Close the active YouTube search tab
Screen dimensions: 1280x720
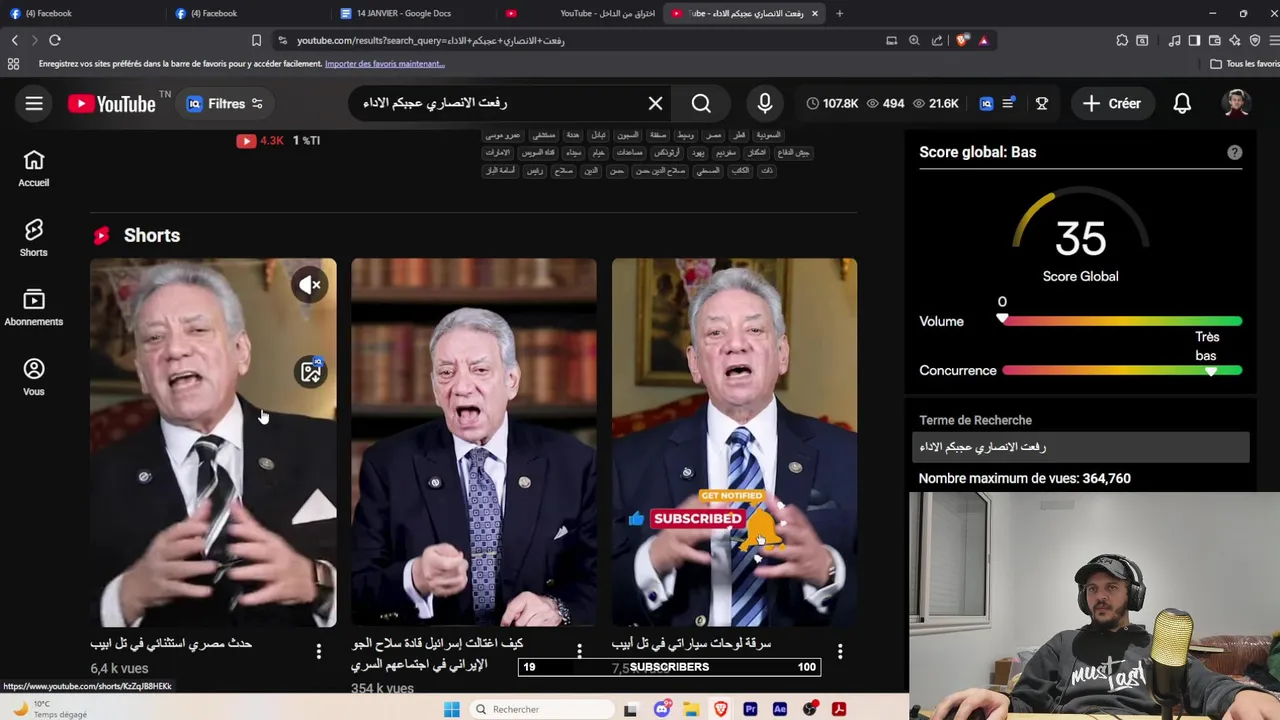pyautogui.click(x=815, y=13)
